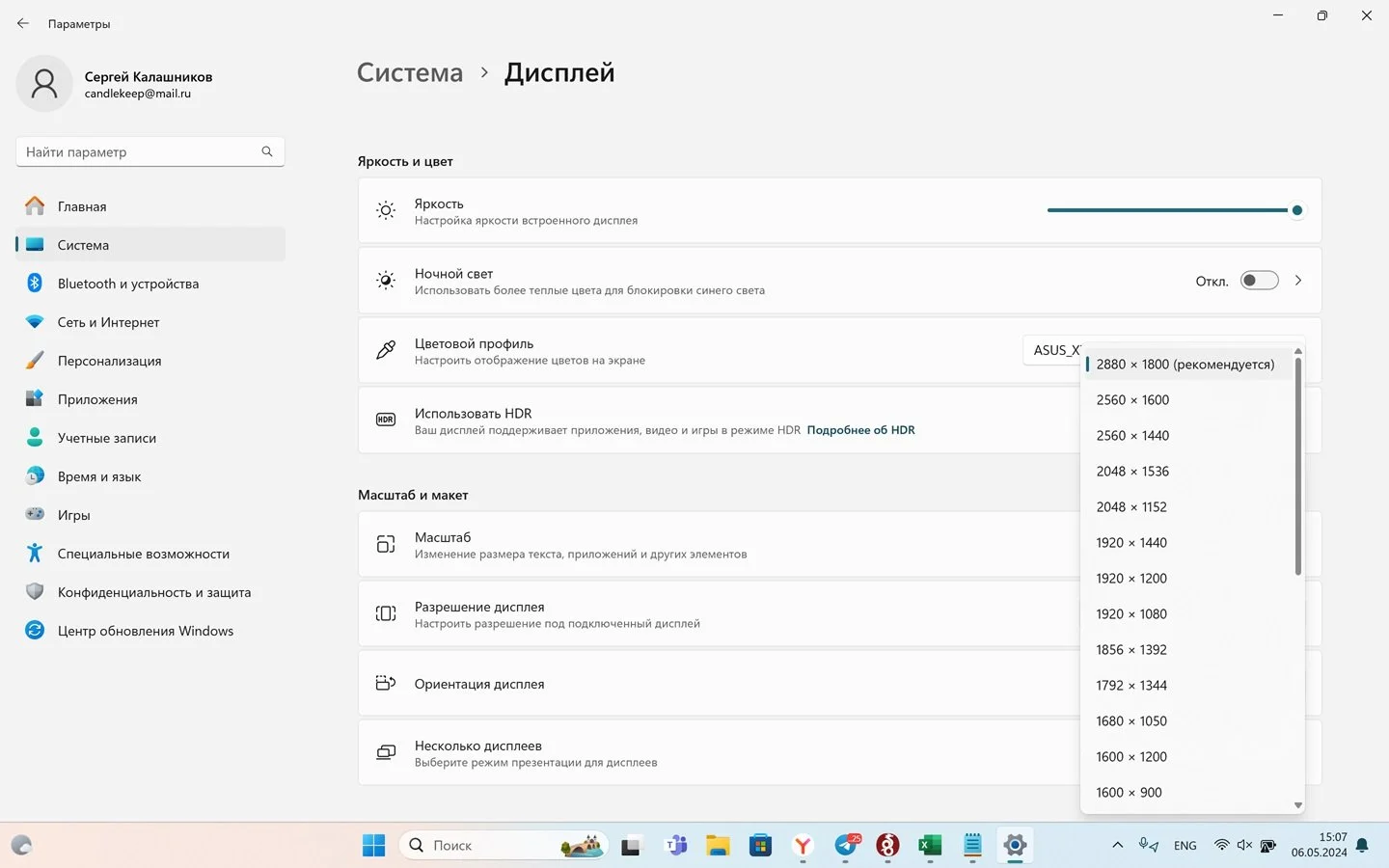Pick 1856 × 1392 resolution
This screenshot has height=868, width=1389.
(1188, 650)
